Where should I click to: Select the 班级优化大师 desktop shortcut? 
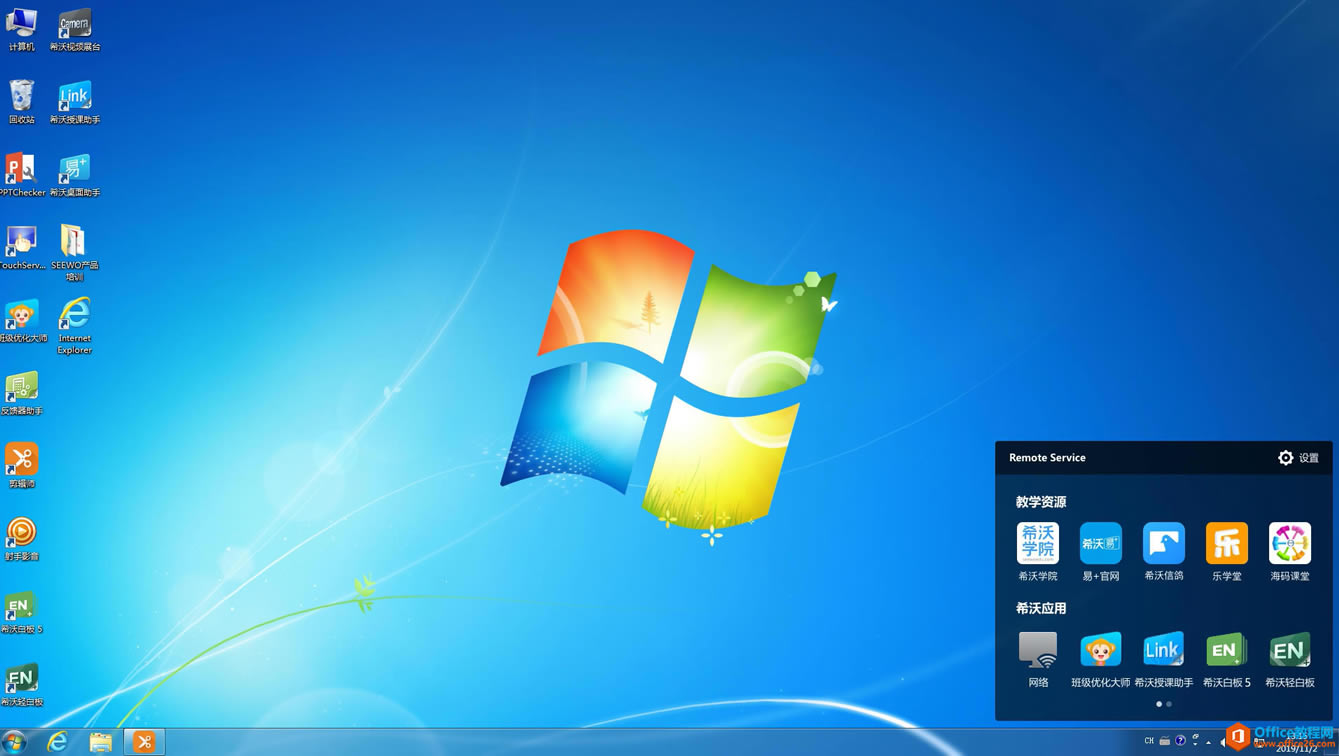click(21, 320)
